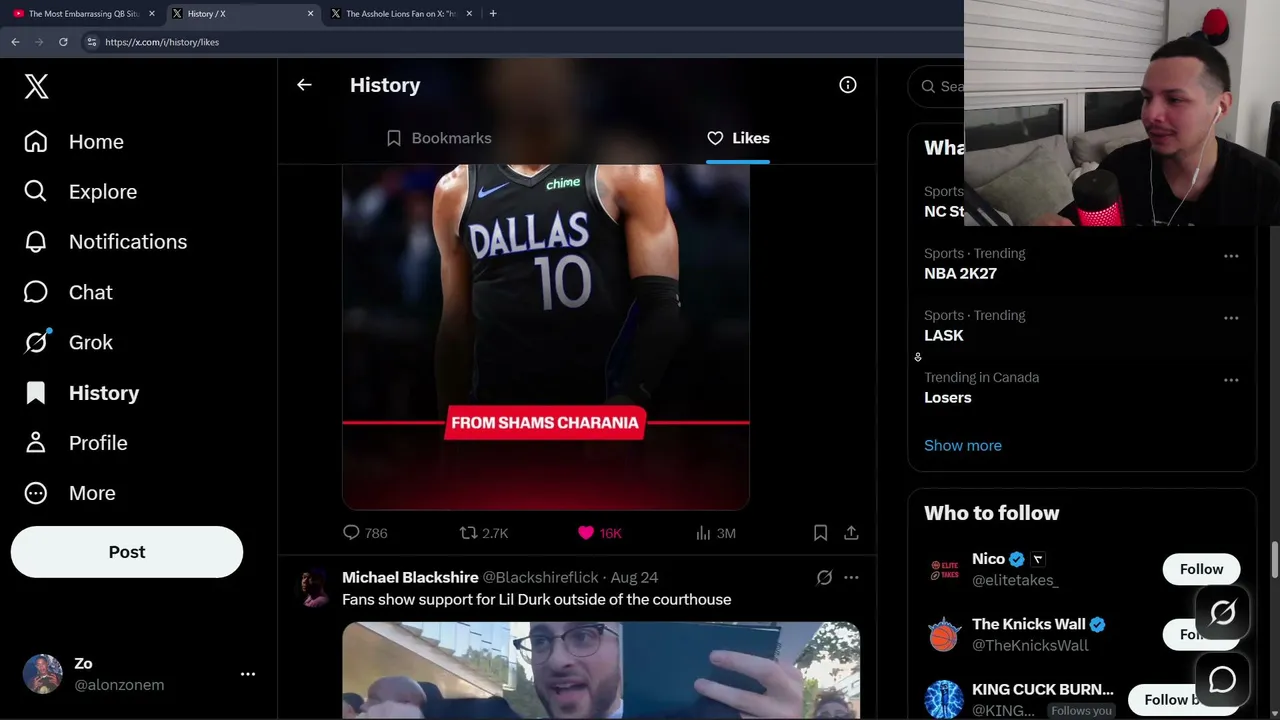This screenshot has width=1280, height=720.
Task: Open Michael Blackshire's profile name link
Action: coord(410,577)
